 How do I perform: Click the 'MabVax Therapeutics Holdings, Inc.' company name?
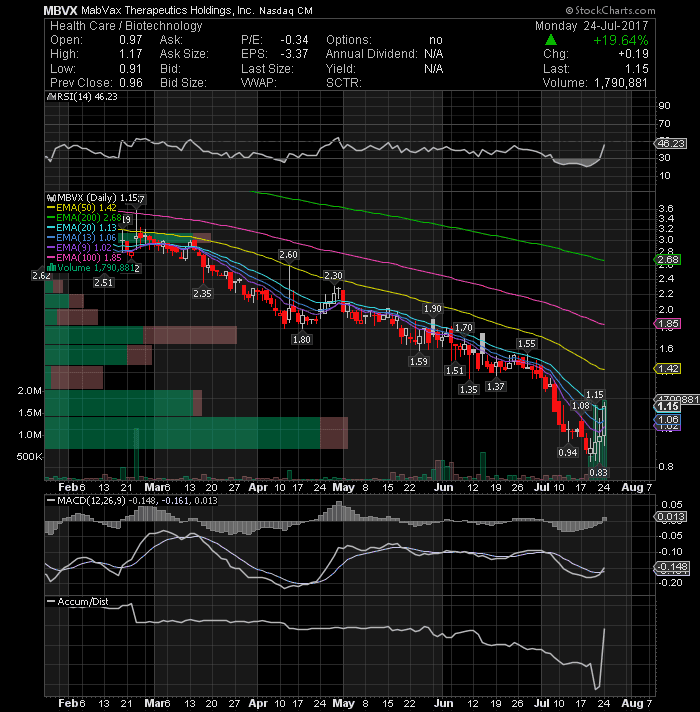tap(168, 10)
